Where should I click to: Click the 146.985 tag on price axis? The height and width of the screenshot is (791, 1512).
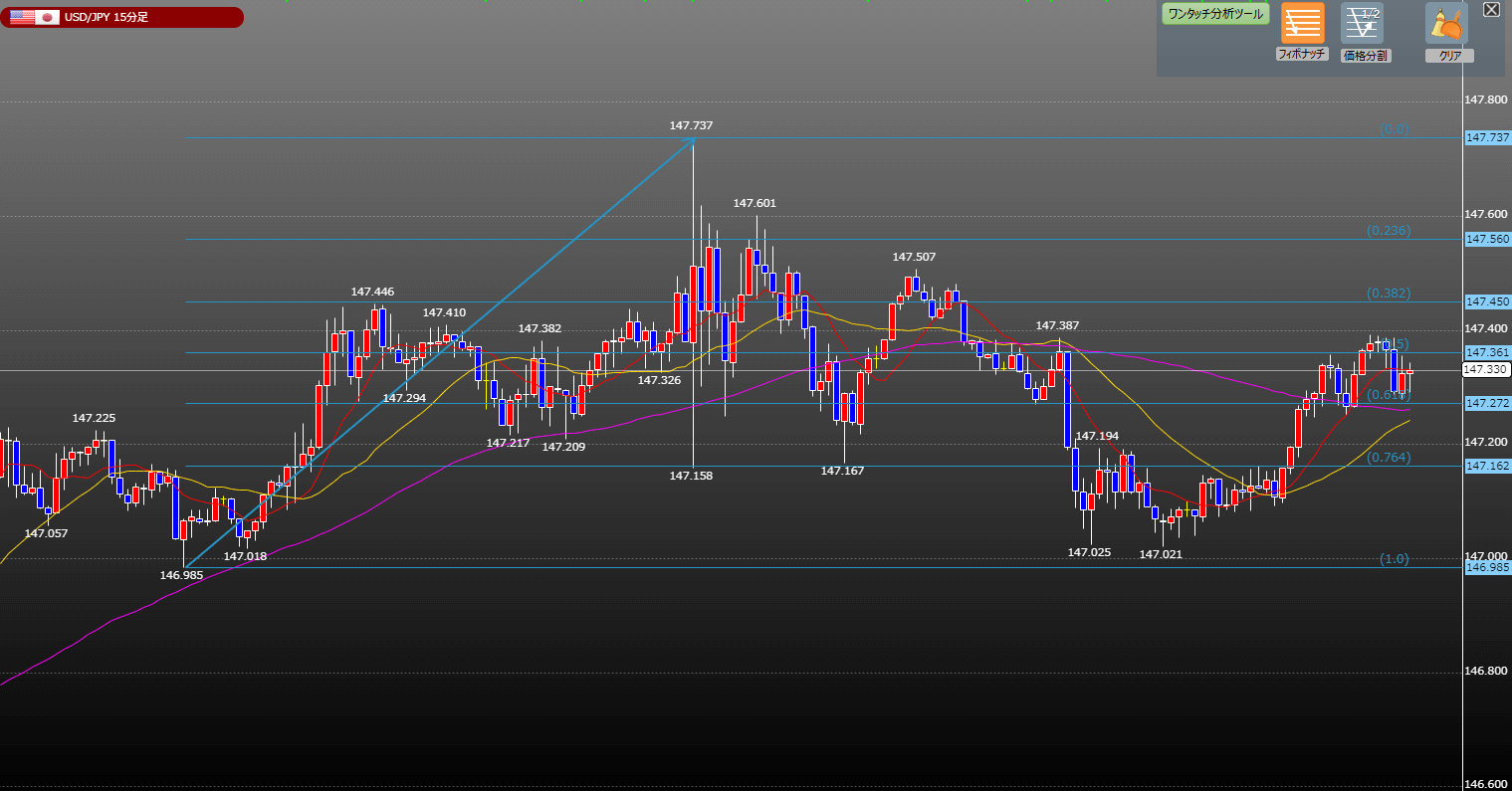[1487, 567]
